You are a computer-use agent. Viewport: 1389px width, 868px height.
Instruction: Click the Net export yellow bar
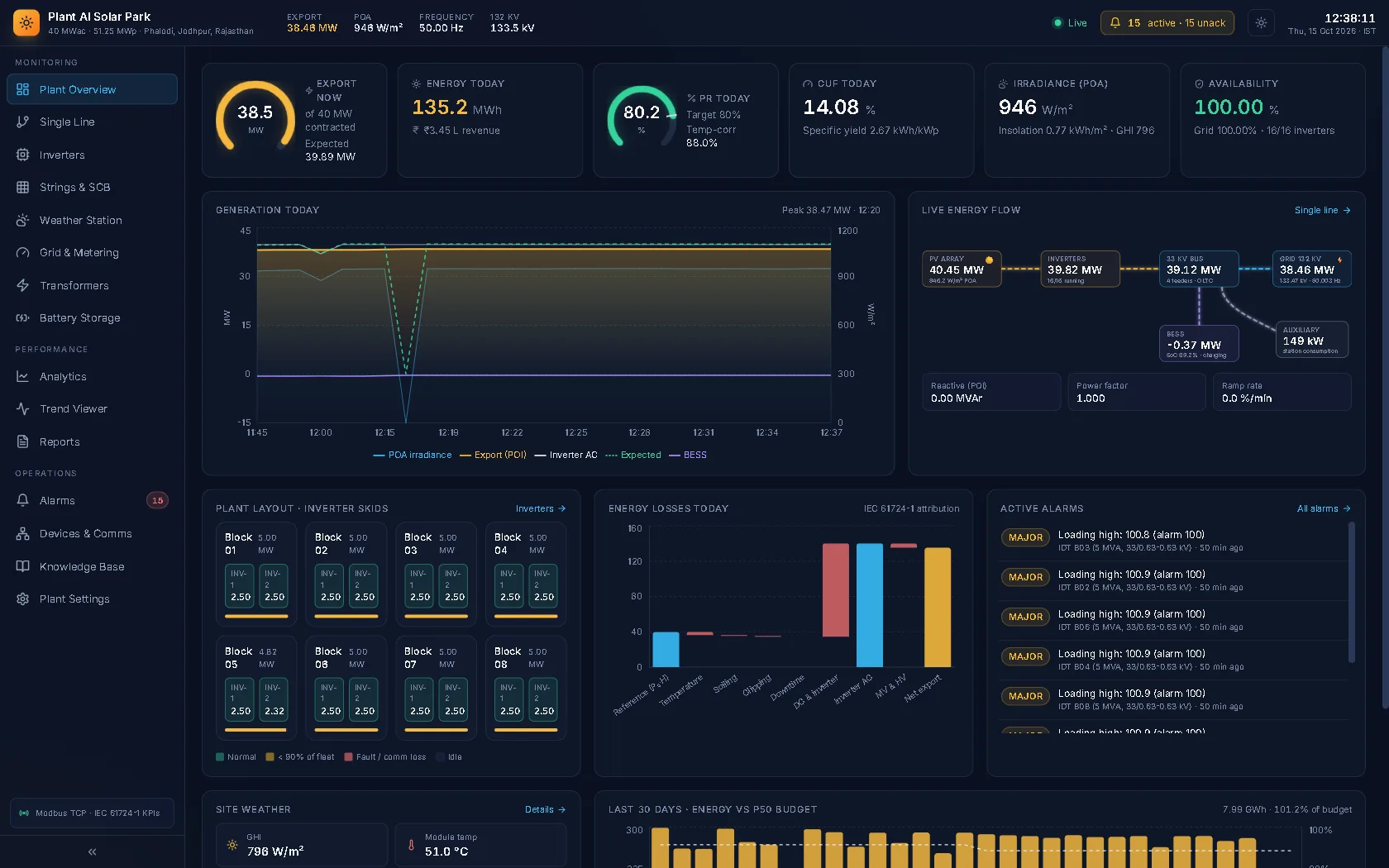[x=938, y=607]
